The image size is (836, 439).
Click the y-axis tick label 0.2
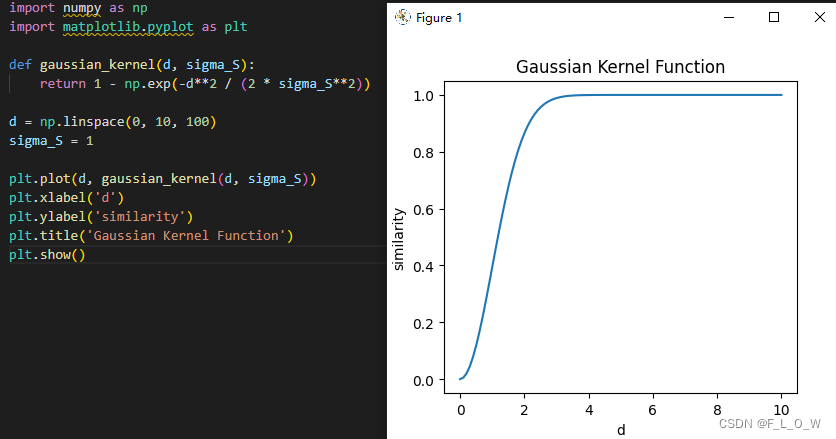[x=423, y=323]
